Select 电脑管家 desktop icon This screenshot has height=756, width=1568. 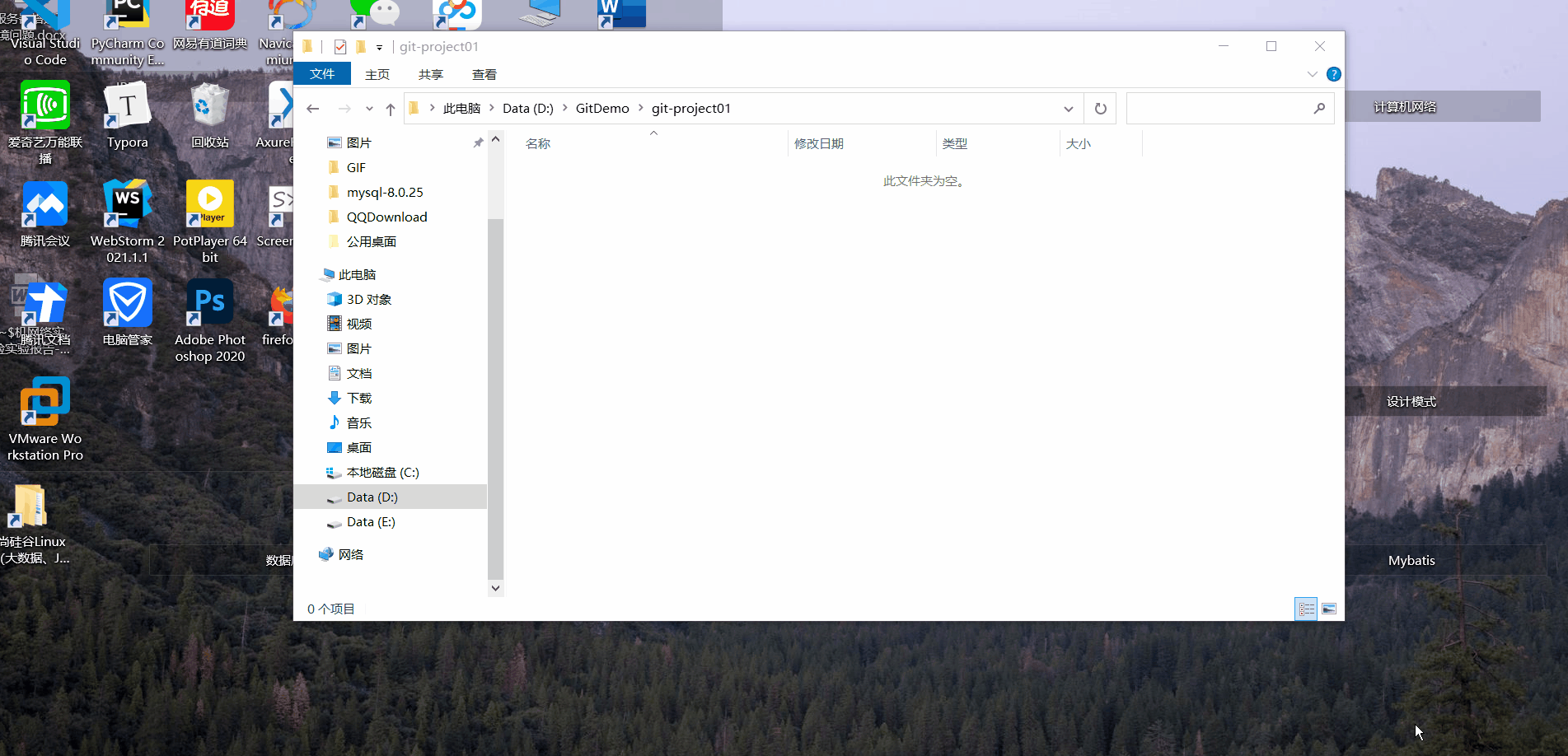pyautogui.click(x=128, y=315)
